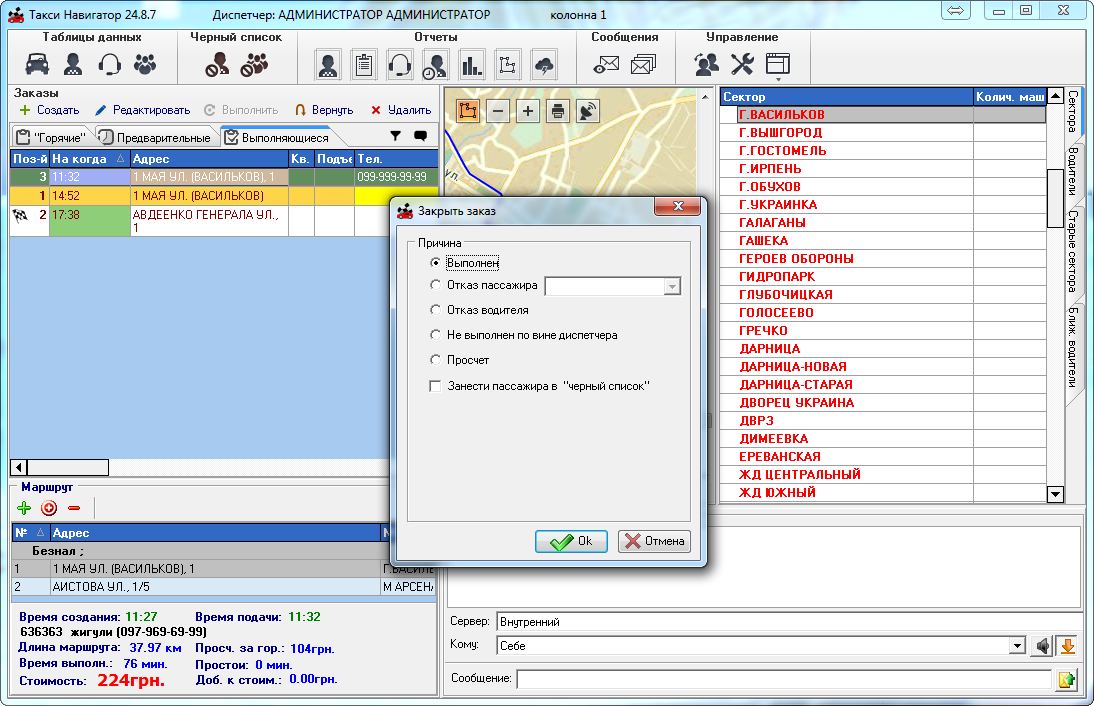Open the 'Водители' side tab
Screen dimensions: 1094x706
tap(1072, 172)
